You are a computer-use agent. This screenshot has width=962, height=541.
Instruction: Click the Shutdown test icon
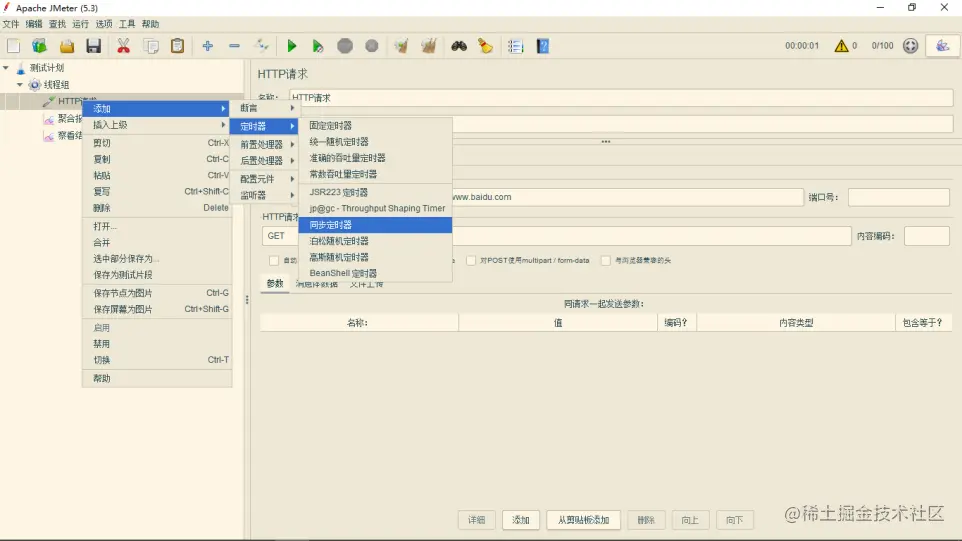coord(372,46)
